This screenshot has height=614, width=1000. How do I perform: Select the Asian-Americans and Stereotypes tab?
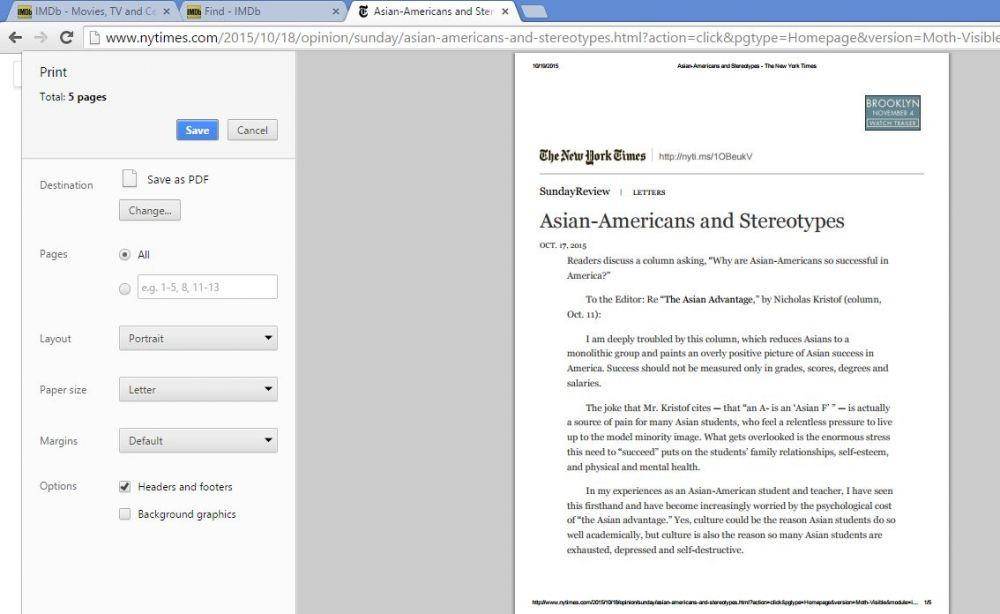432,11
